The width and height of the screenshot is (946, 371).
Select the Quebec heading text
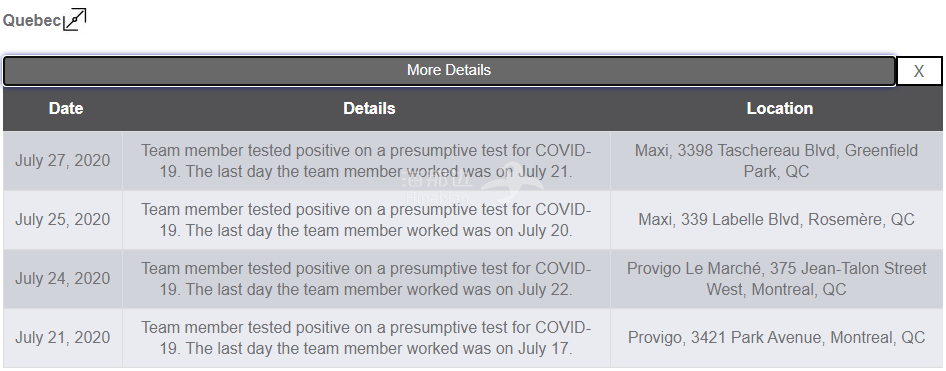point(32,21)
